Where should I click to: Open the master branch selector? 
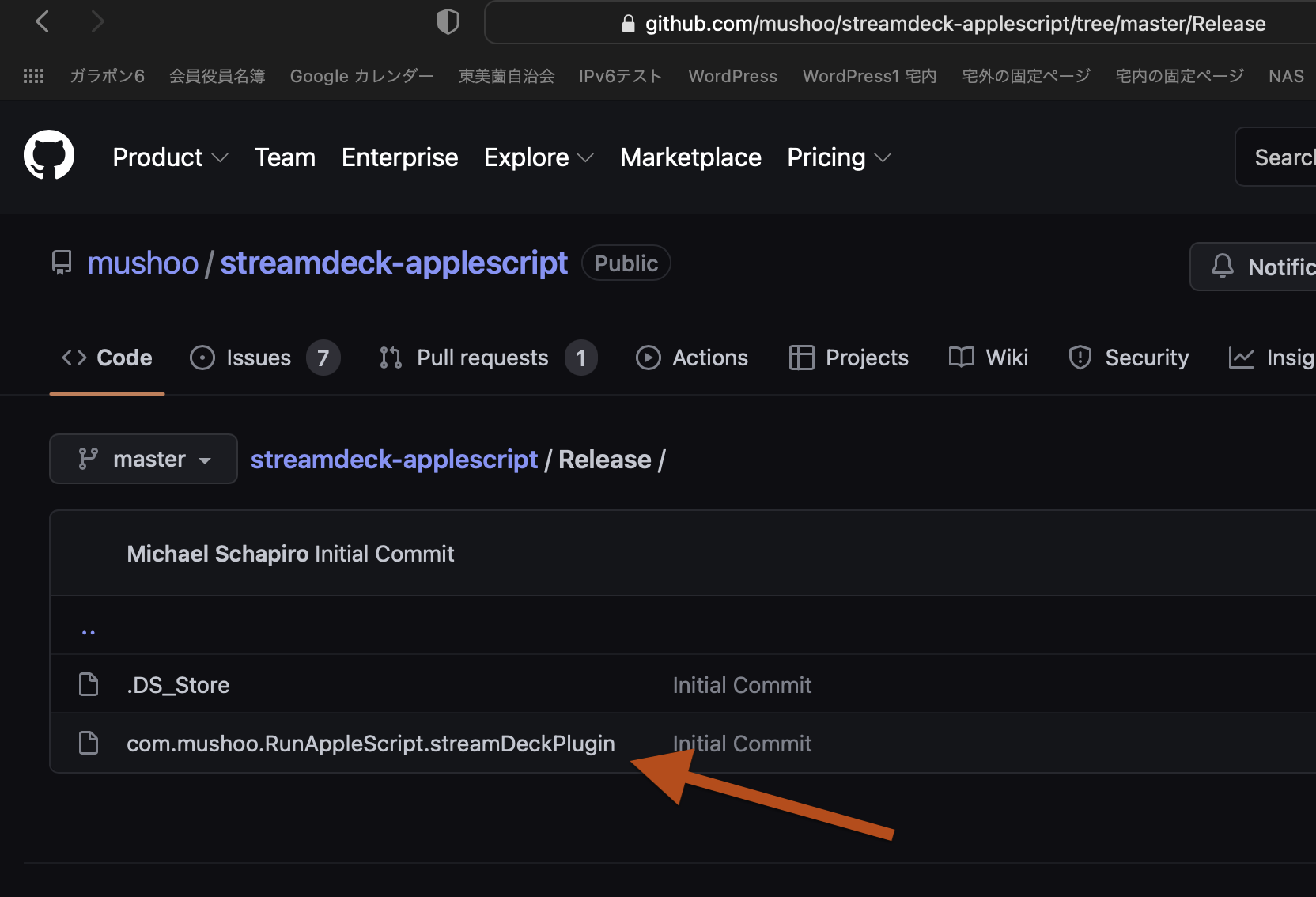click(x=143, y=459)
